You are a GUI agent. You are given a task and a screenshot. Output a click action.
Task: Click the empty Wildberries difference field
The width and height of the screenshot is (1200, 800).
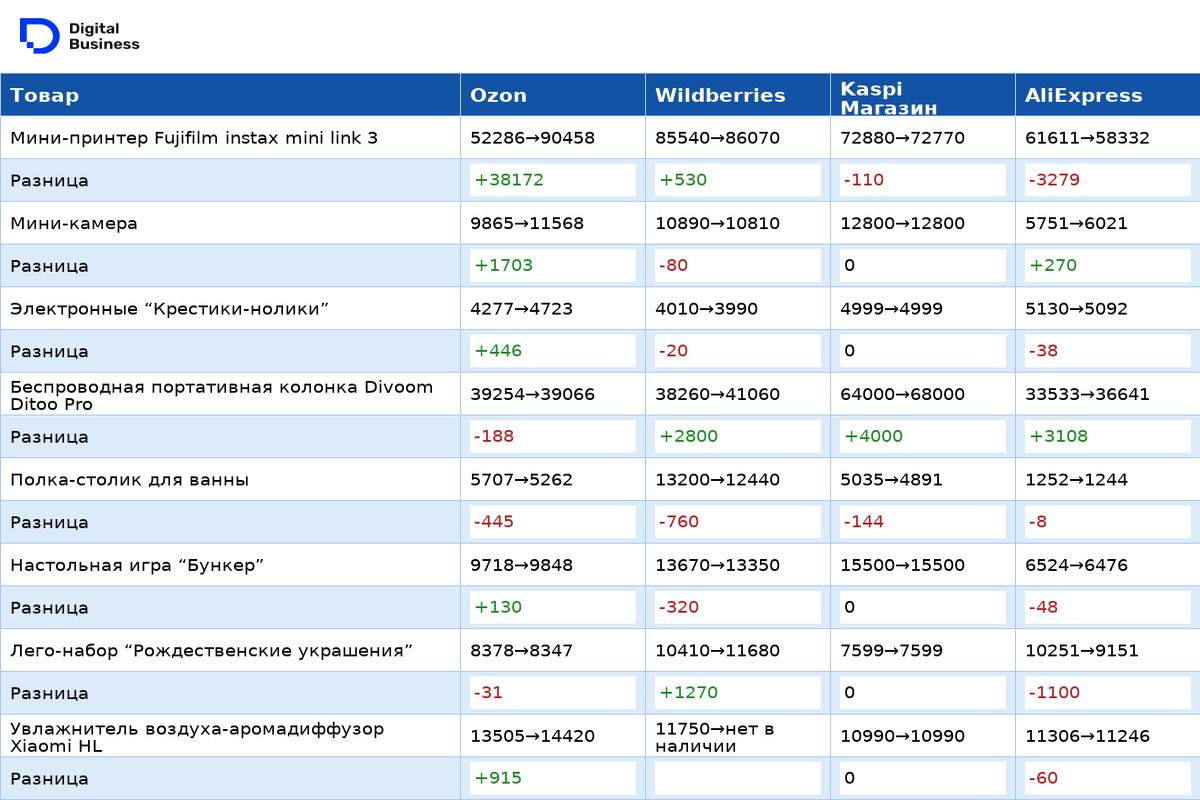pyautogui.click(x=737, y=778)
